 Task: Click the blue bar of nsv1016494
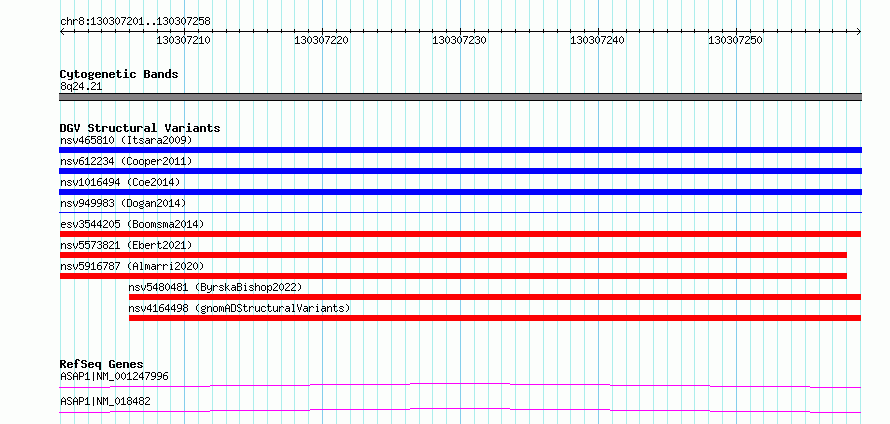460,192
